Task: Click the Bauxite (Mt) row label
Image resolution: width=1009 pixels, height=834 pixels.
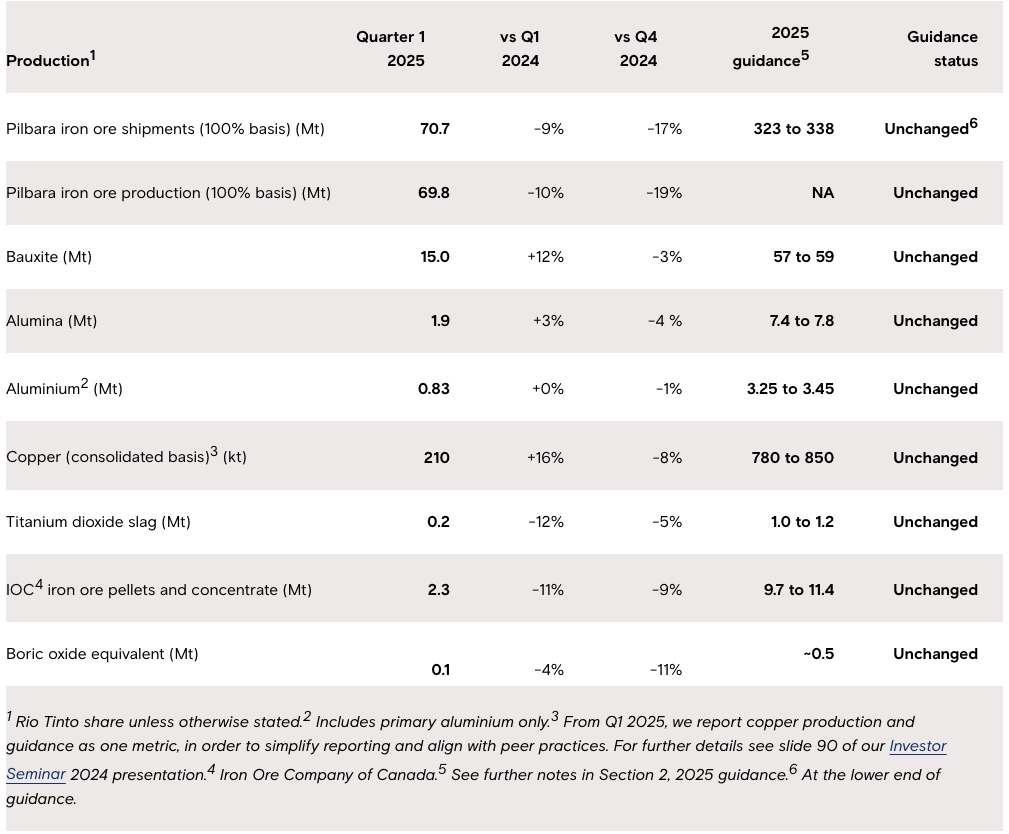Action: [x=49, y=257]
